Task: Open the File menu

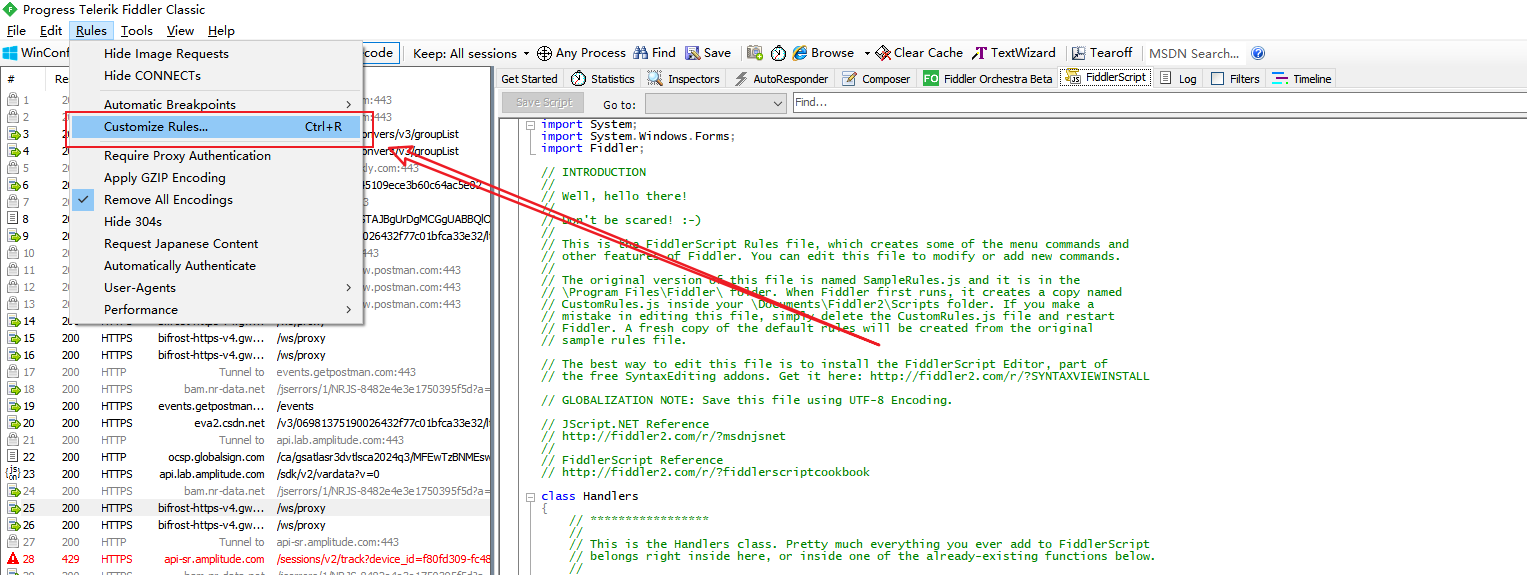Action: click(16, 31)
